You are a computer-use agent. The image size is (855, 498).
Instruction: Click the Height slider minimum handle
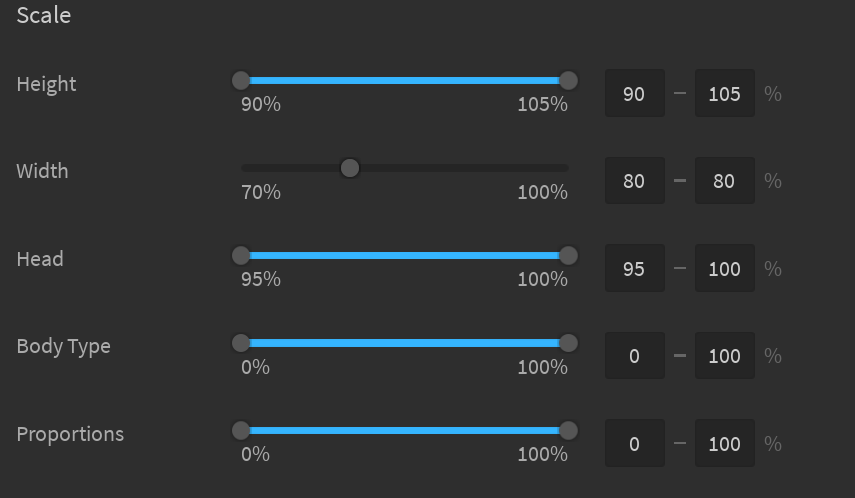(x=241, y=81)
